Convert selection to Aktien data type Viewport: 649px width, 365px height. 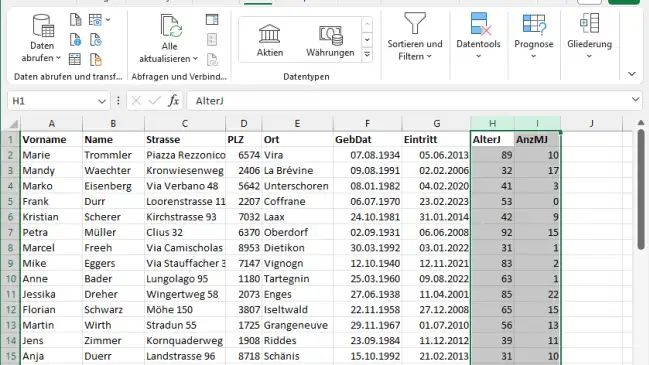click(270, 40)
